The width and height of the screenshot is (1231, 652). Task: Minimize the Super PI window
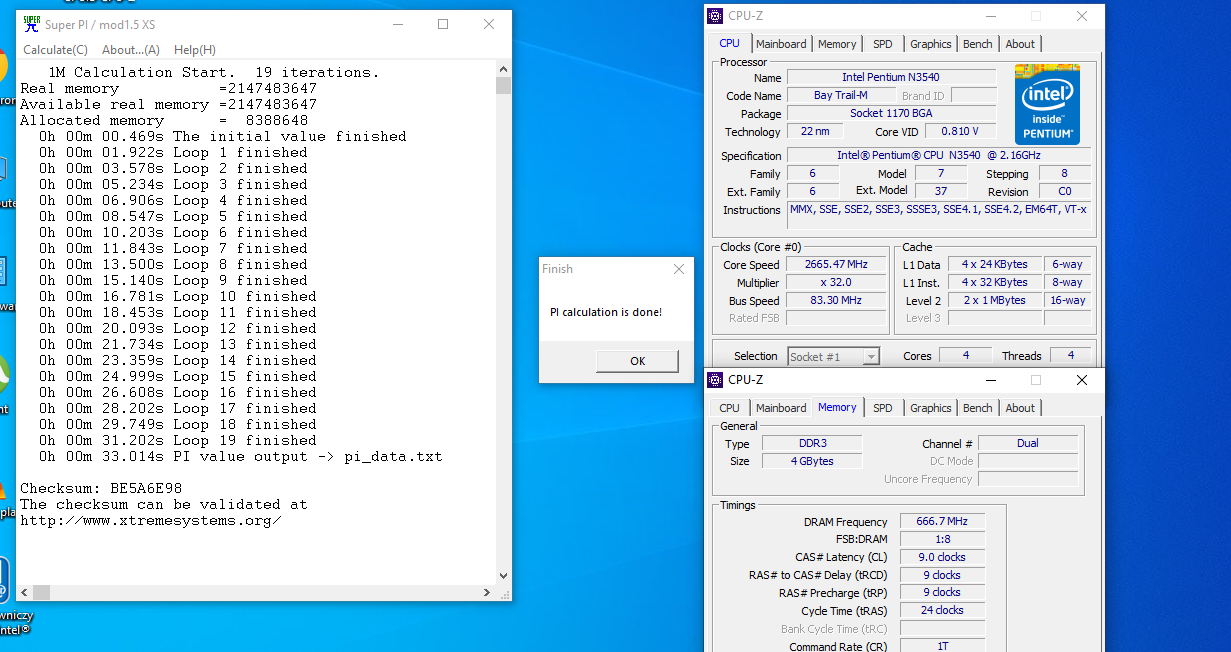point(397,24)
